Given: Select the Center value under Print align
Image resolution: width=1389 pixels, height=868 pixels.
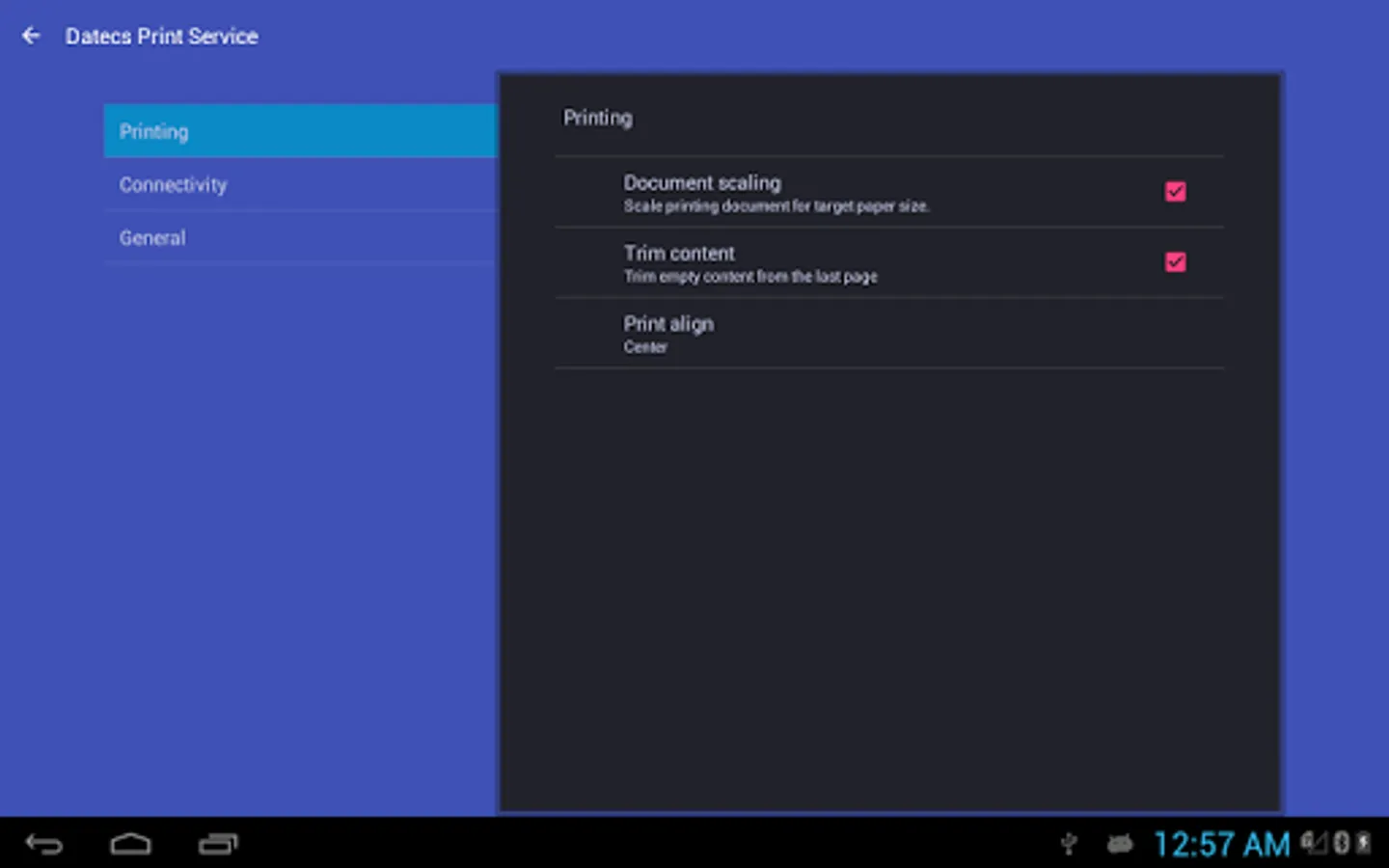Looking at the screenshot, I should pyautogui.click(x=645, y=347).
